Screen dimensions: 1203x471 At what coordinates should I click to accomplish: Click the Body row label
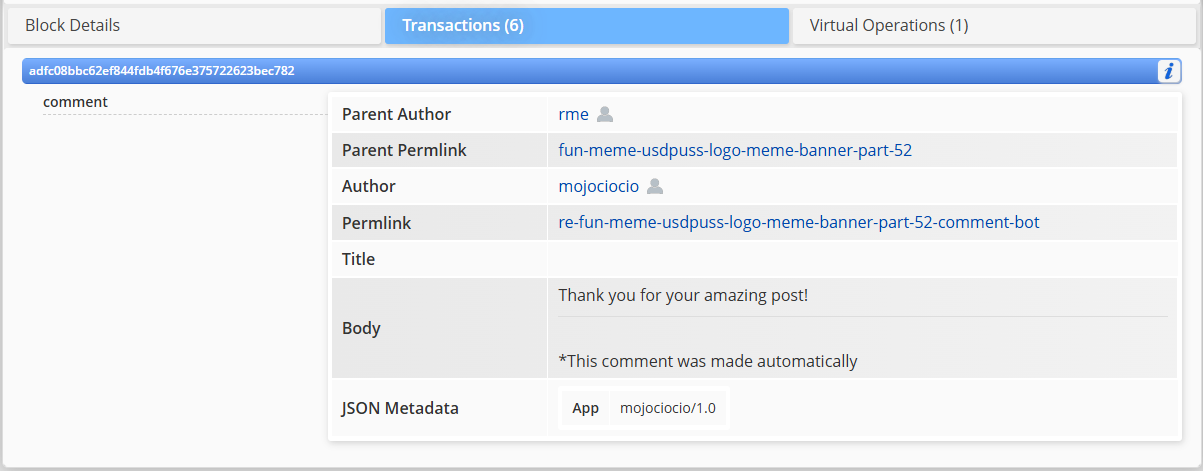pos(361,328)
